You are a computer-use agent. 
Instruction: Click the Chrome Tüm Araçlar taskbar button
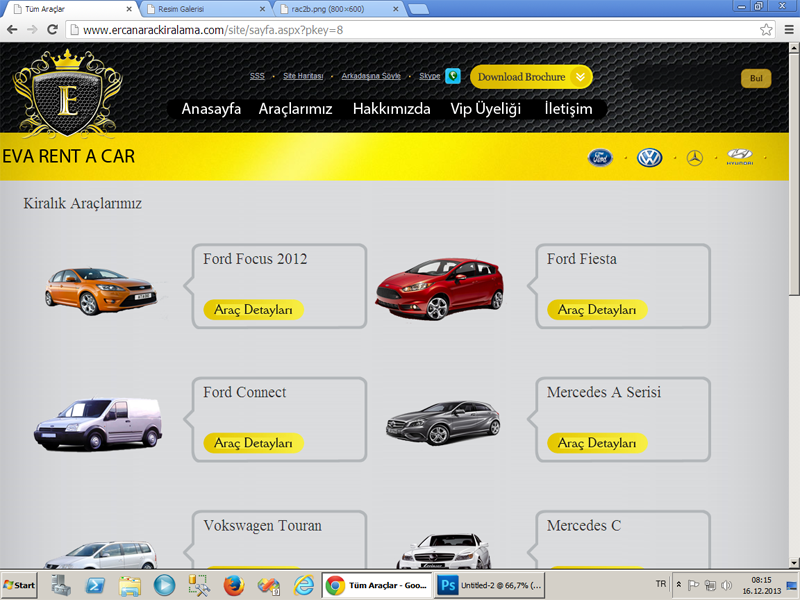tap(377, 585)
